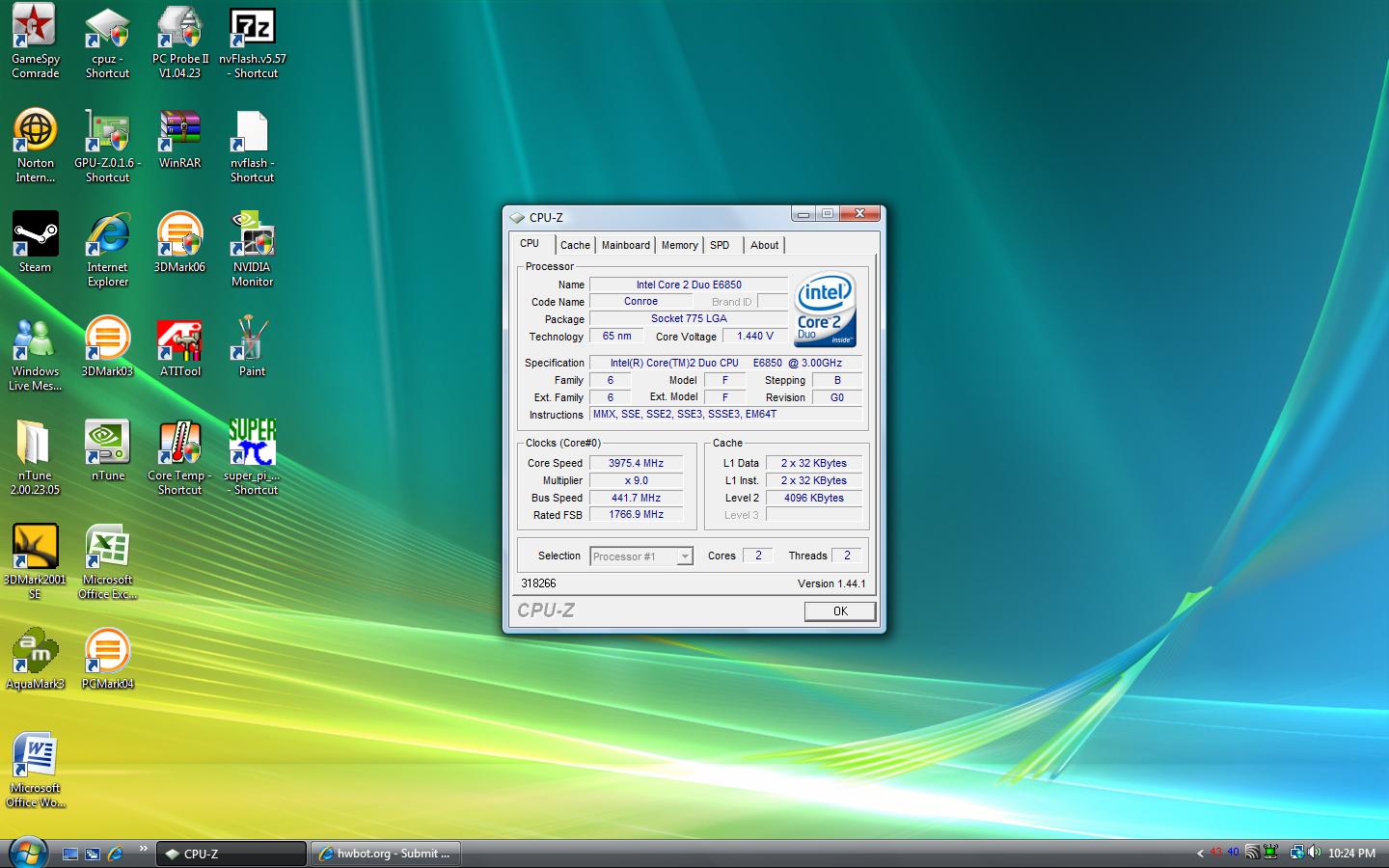The height and width of the screenshot is (868, 1389).
Task: Switch to the CPU tab in CPU-Z
Action: coord(530,243)
